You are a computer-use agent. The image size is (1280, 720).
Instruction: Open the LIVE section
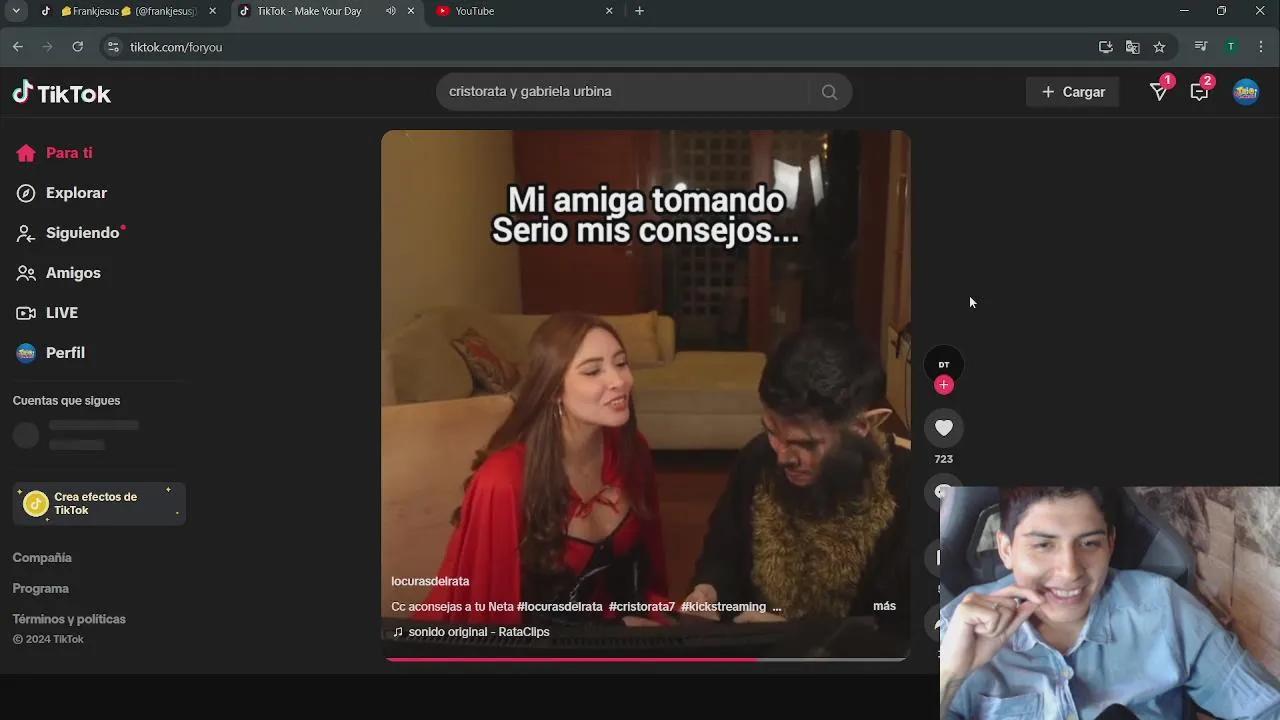[61, 312]
